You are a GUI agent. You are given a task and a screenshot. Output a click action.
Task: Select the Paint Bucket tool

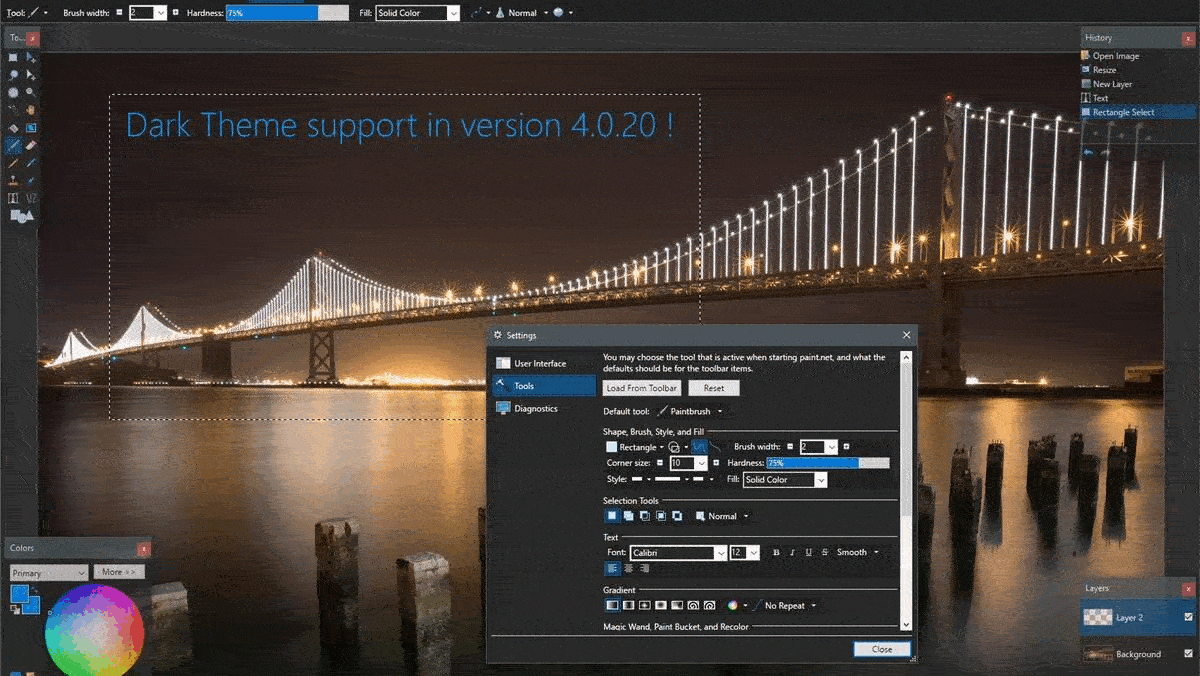click(x=12, y=126)
